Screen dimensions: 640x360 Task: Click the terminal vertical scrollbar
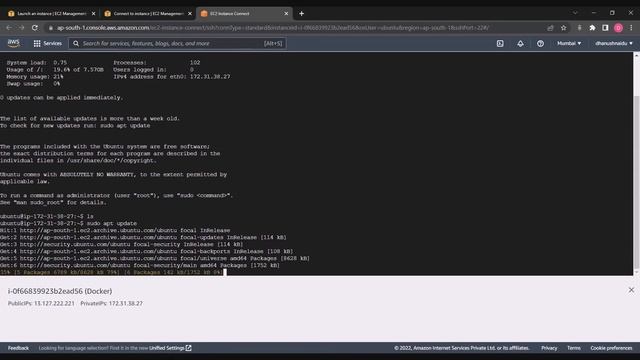tap(637, 182)
